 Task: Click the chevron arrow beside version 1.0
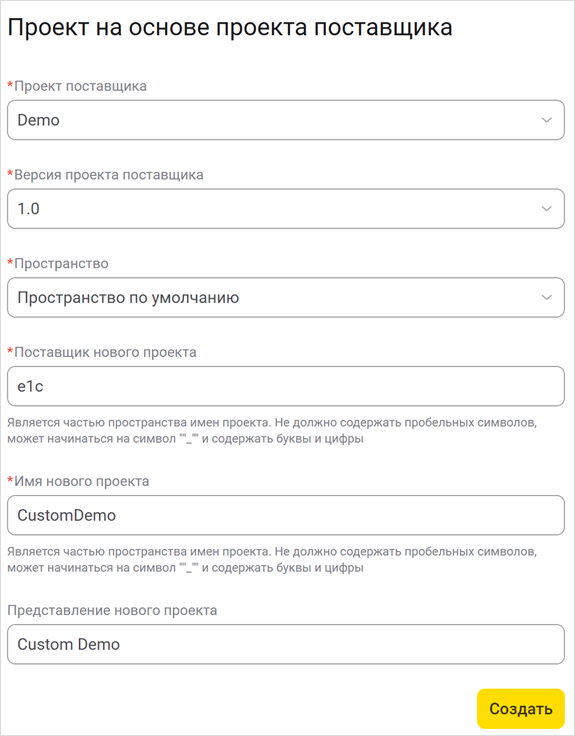[x=546, y=208]
